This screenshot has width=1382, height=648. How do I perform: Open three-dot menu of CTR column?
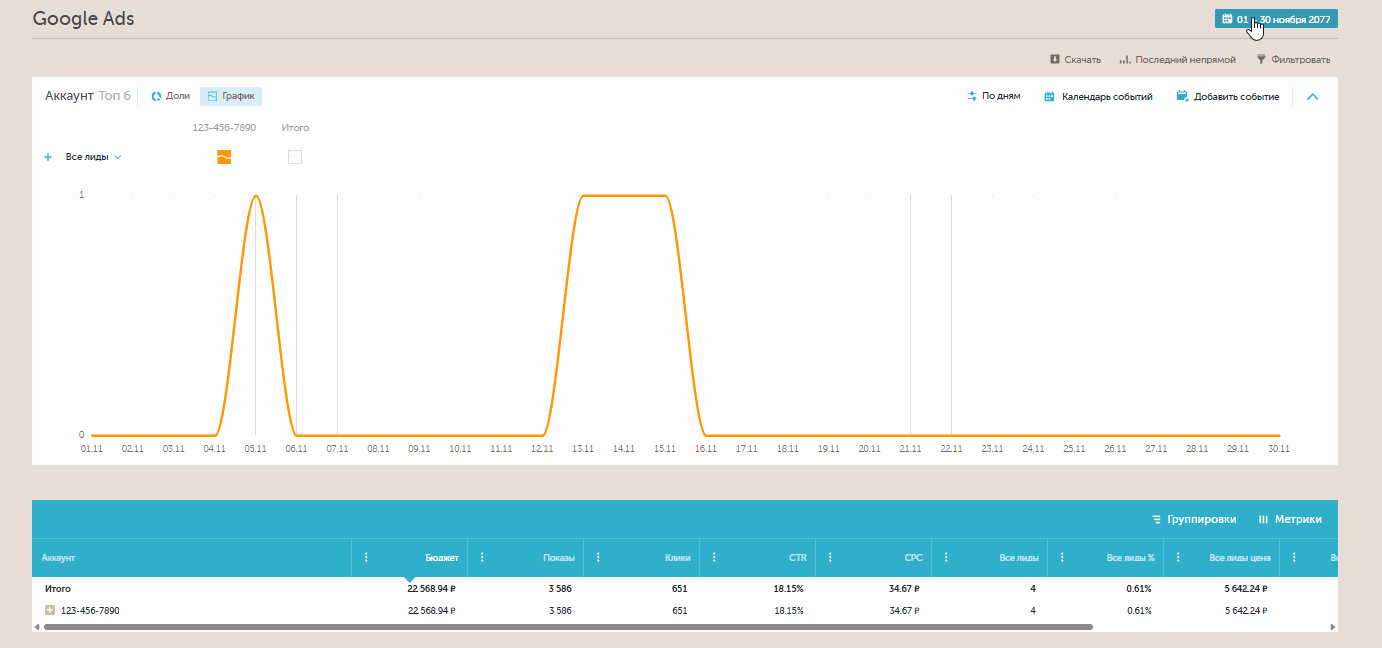[x=714, y=558]
